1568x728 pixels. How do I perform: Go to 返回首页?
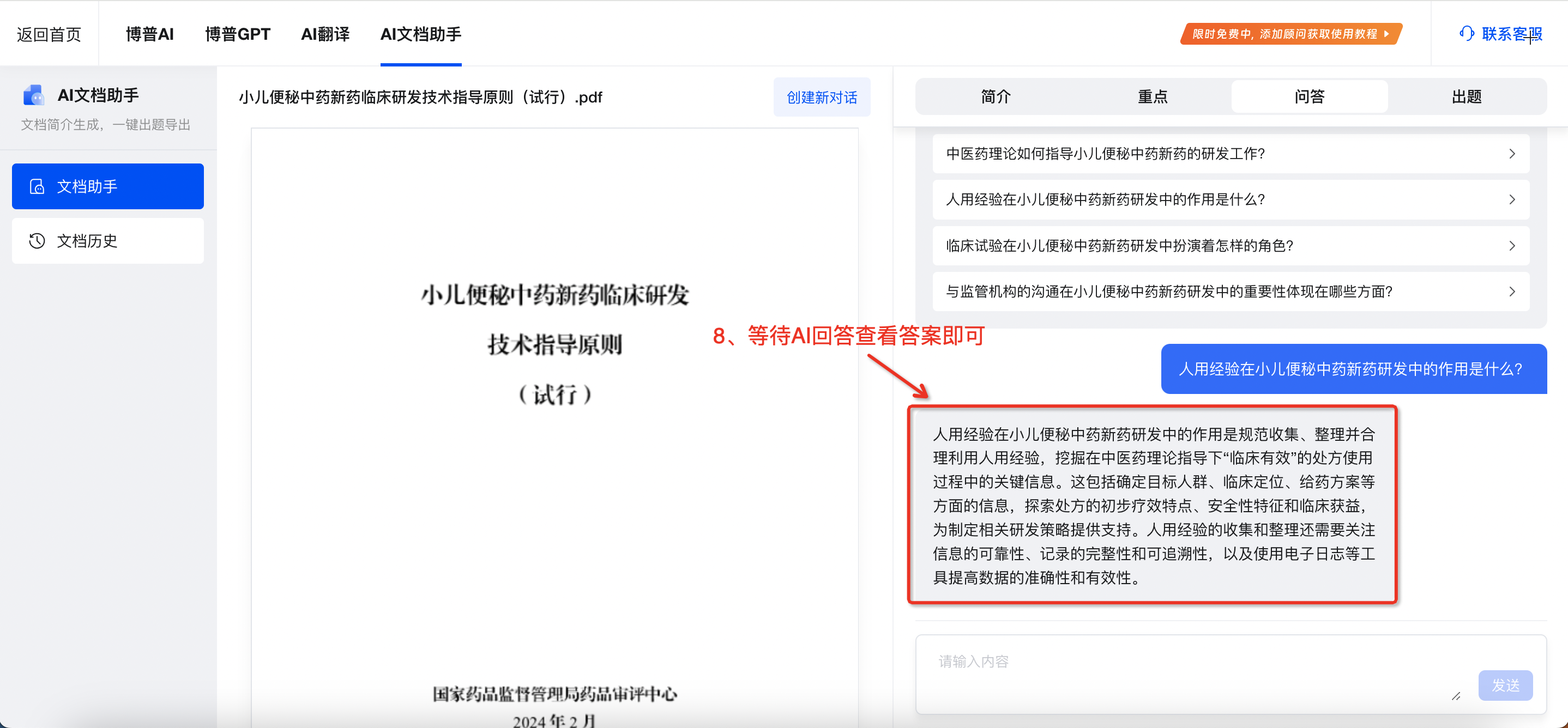49,34
